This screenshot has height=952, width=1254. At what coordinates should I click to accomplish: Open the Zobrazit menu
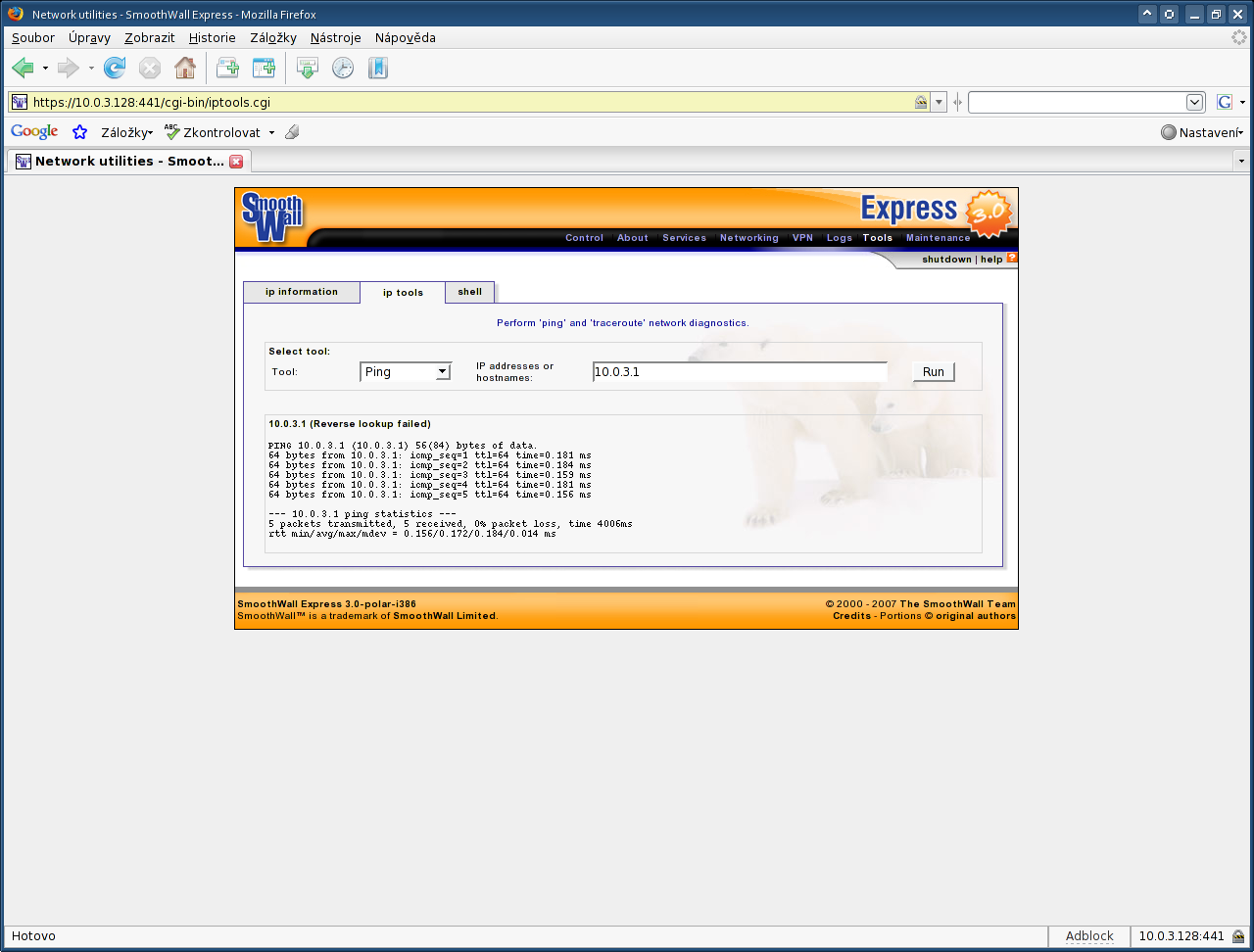[149, 37]
